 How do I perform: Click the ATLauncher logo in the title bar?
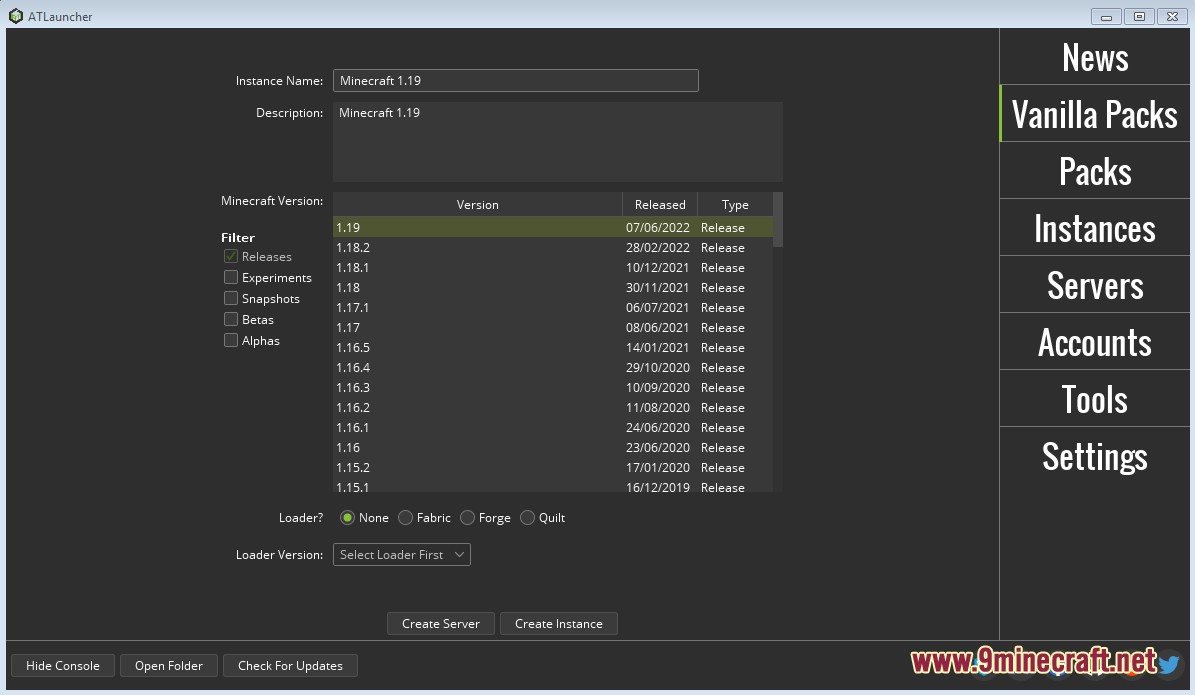tap(15, 16)
